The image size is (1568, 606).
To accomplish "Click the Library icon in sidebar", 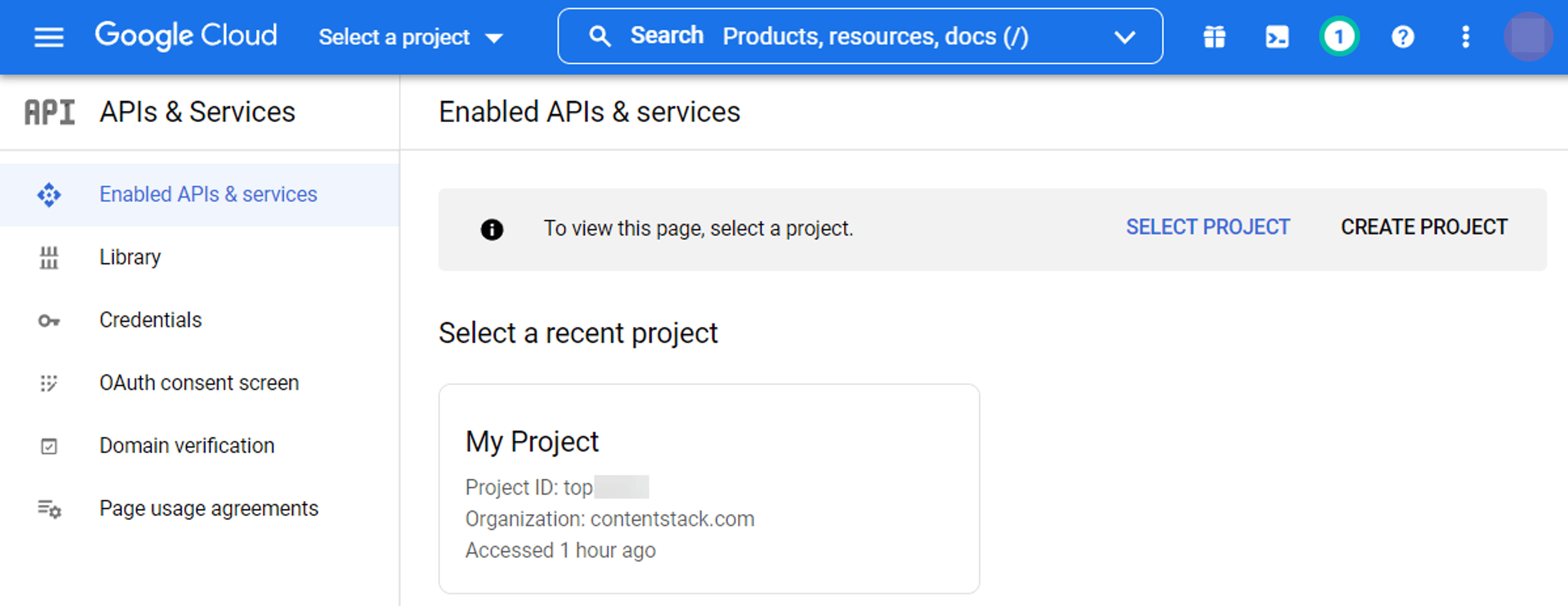I will pyautogui.click(x=49, y=257).
